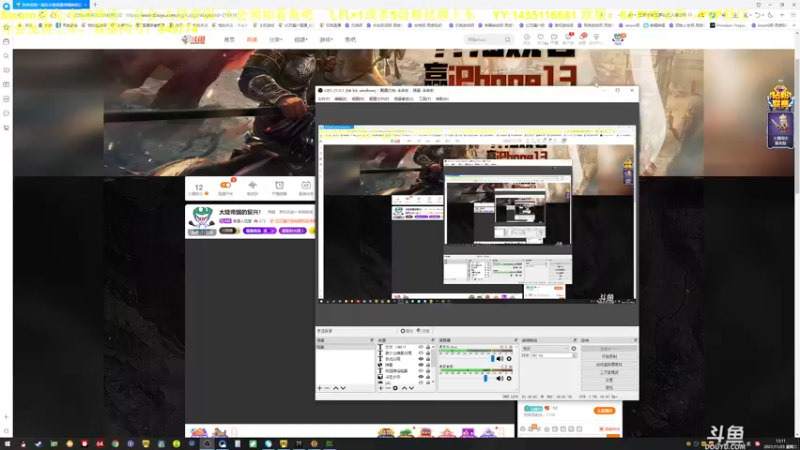800x450 pixels.
Task: Open 游戏 dropdown in Douyu navigation
Action: coord(326,39)
